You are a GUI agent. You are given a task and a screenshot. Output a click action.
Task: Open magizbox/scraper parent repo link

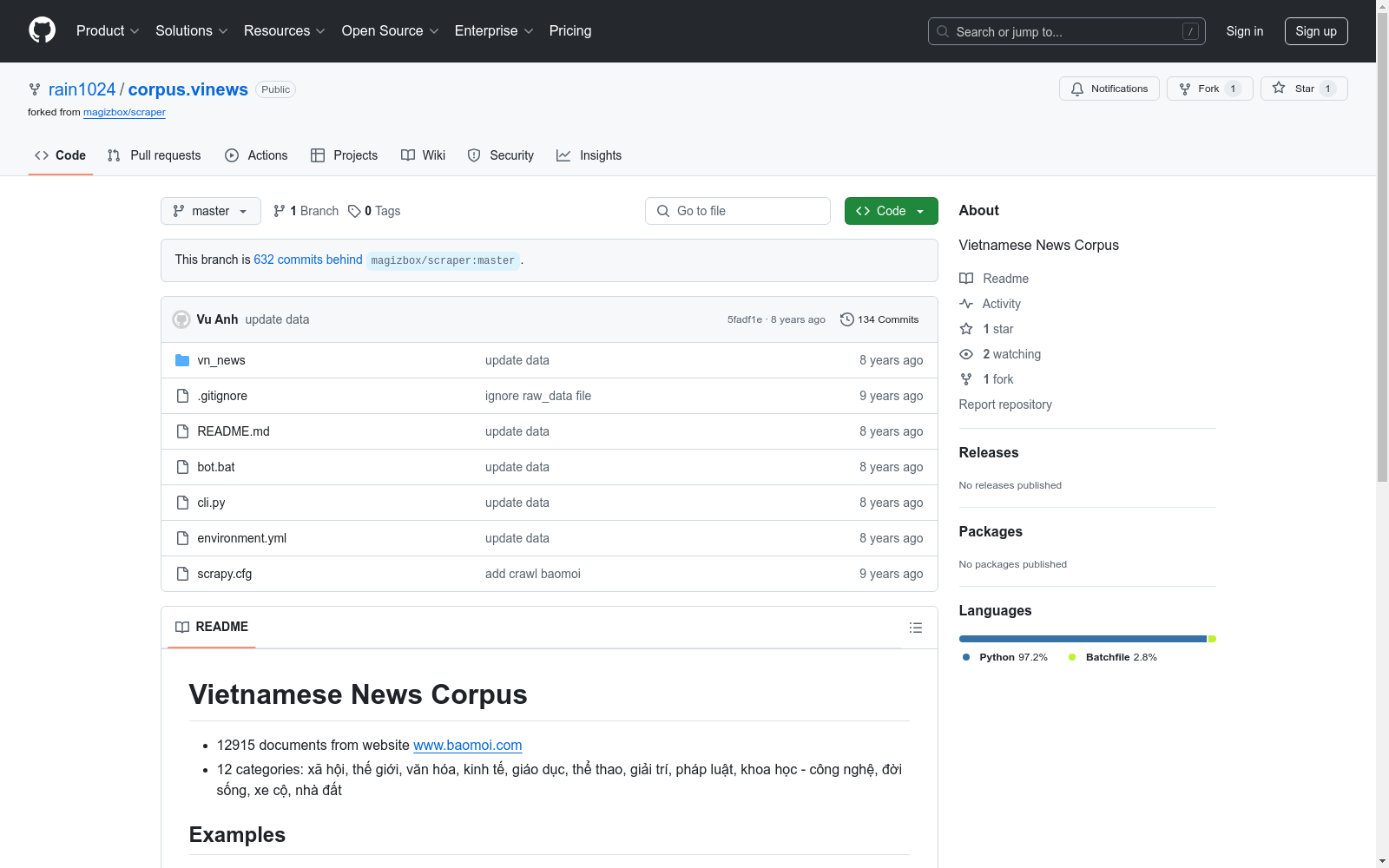[124, 112]
